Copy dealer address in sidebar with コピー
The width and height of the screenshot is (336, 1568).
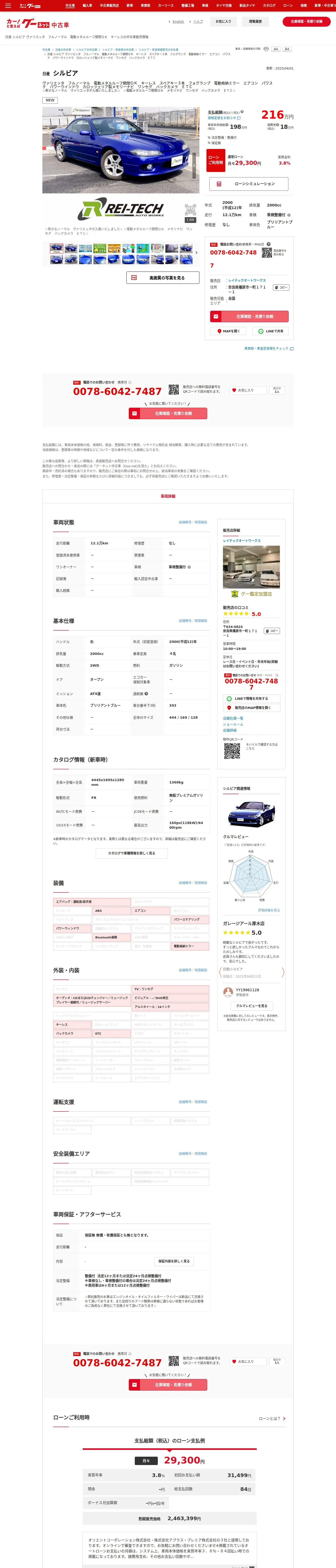272,631
